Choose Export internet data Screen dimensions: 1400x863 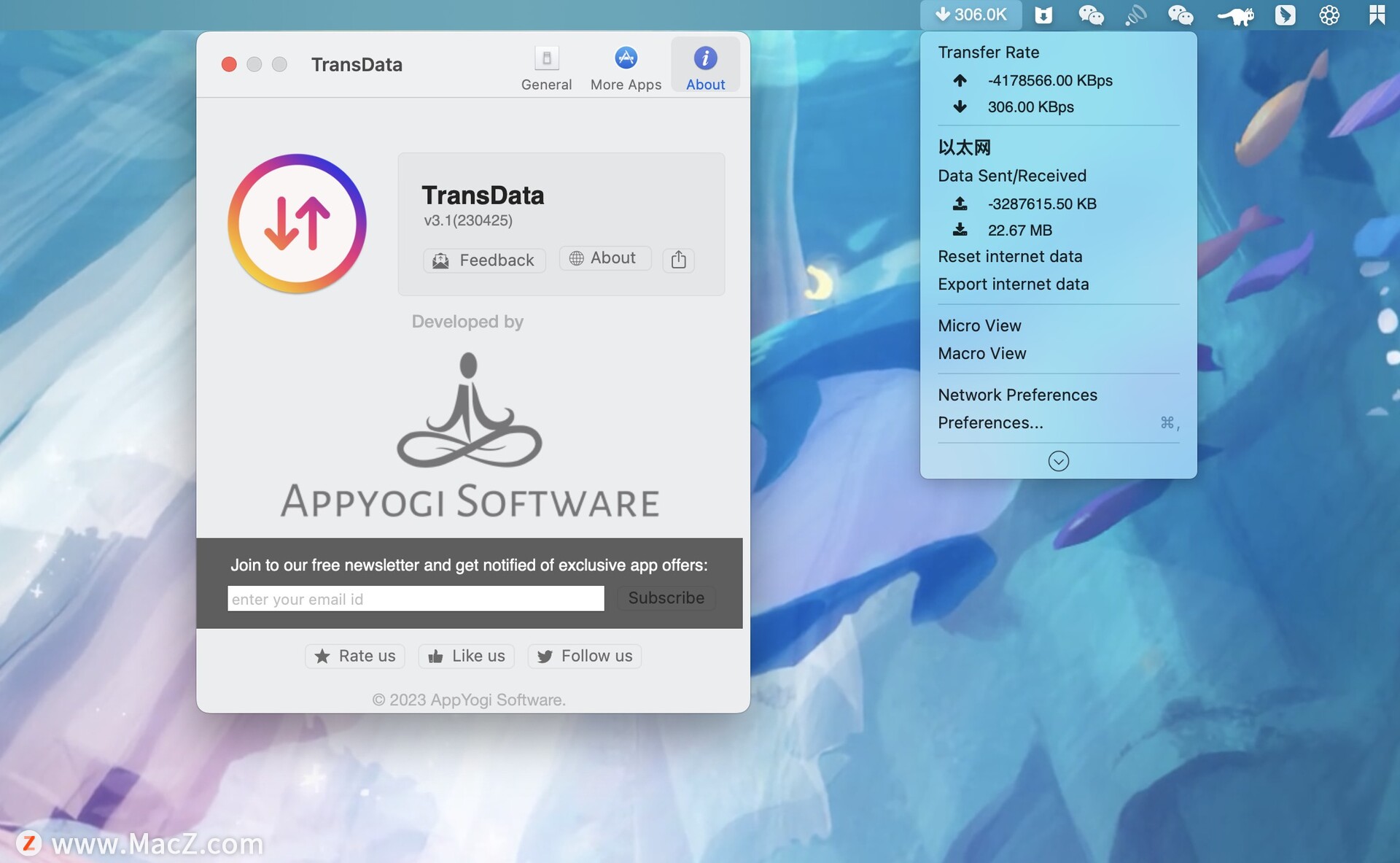click(x=1013, y=285)
